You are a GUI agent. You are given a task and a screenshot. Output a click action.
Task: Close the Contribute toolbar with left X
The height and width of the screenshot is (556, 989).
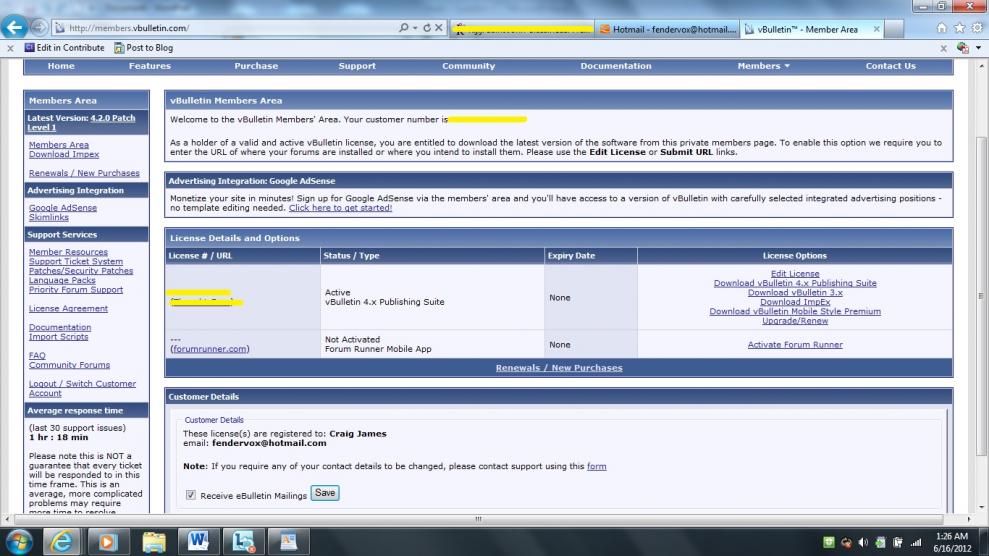pos(10,48)
